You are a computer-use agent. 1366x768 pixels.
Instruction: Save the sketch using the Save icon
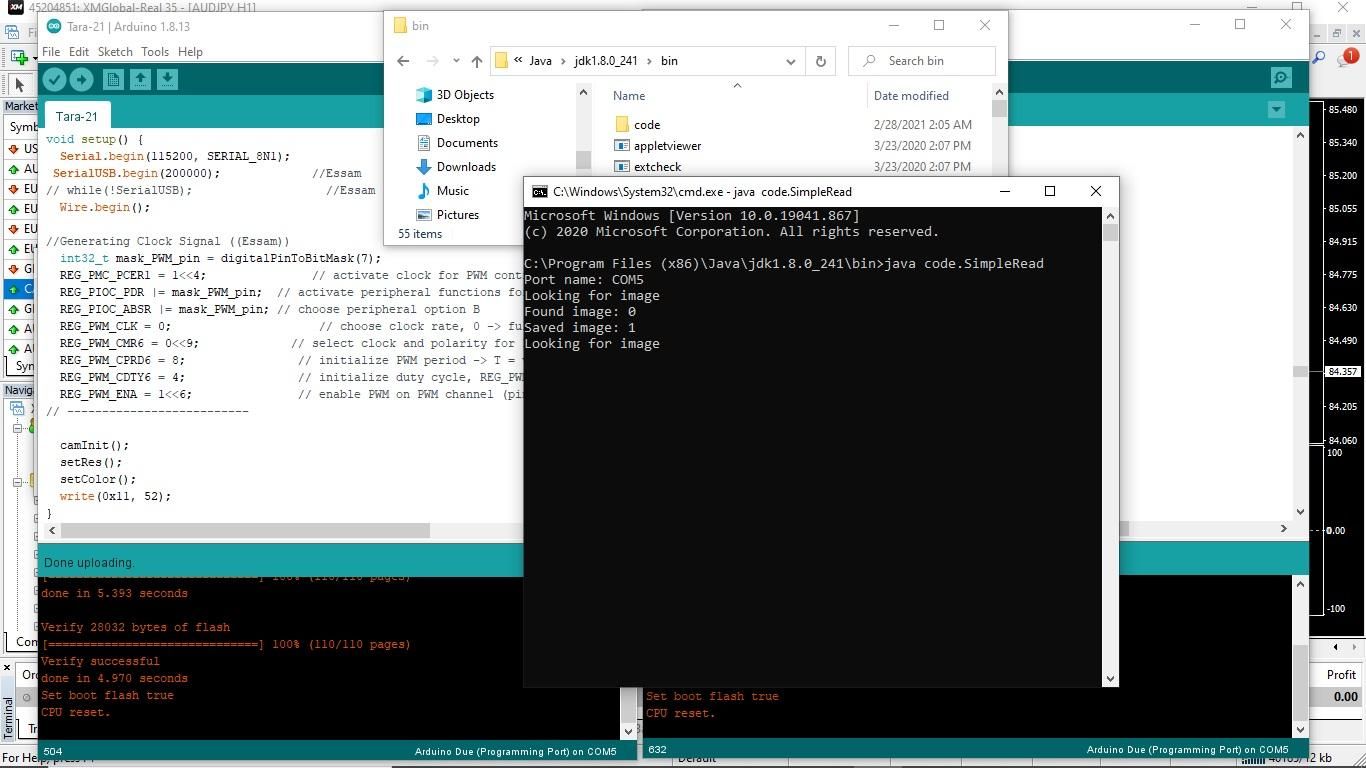(x=167, y=79)
